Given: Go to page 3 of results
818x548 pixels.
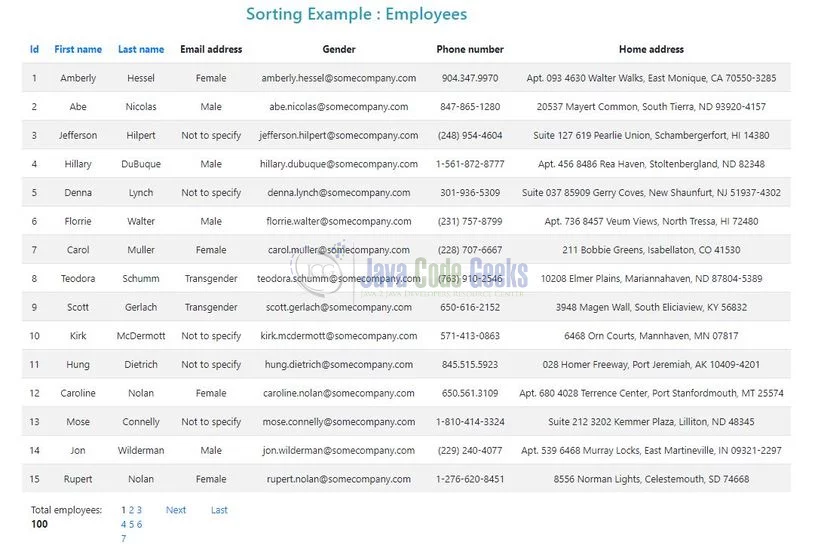Looking at the screenshot, I should 139,510.
